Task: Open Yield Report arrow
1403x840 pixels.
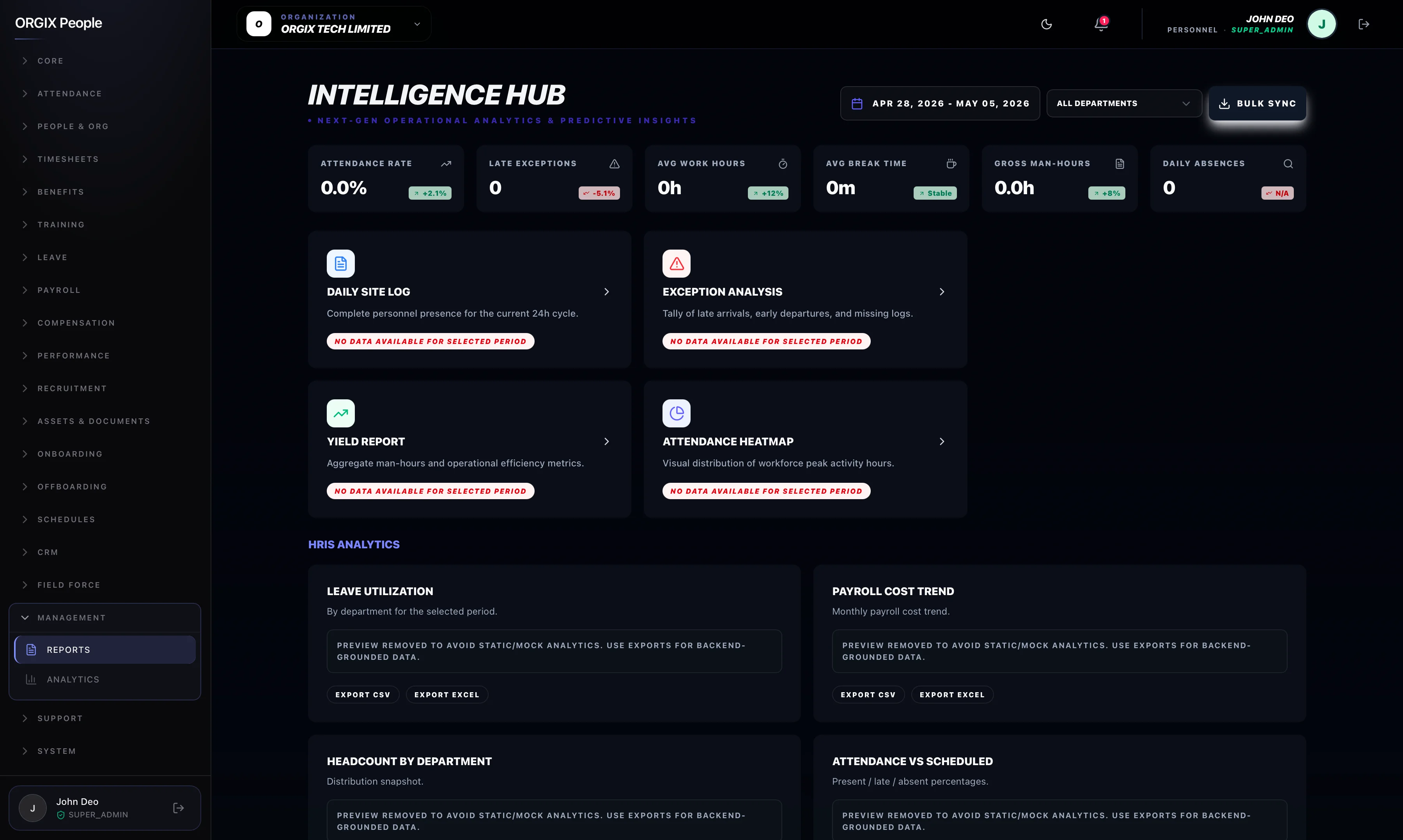Action: tap(607, 441)
